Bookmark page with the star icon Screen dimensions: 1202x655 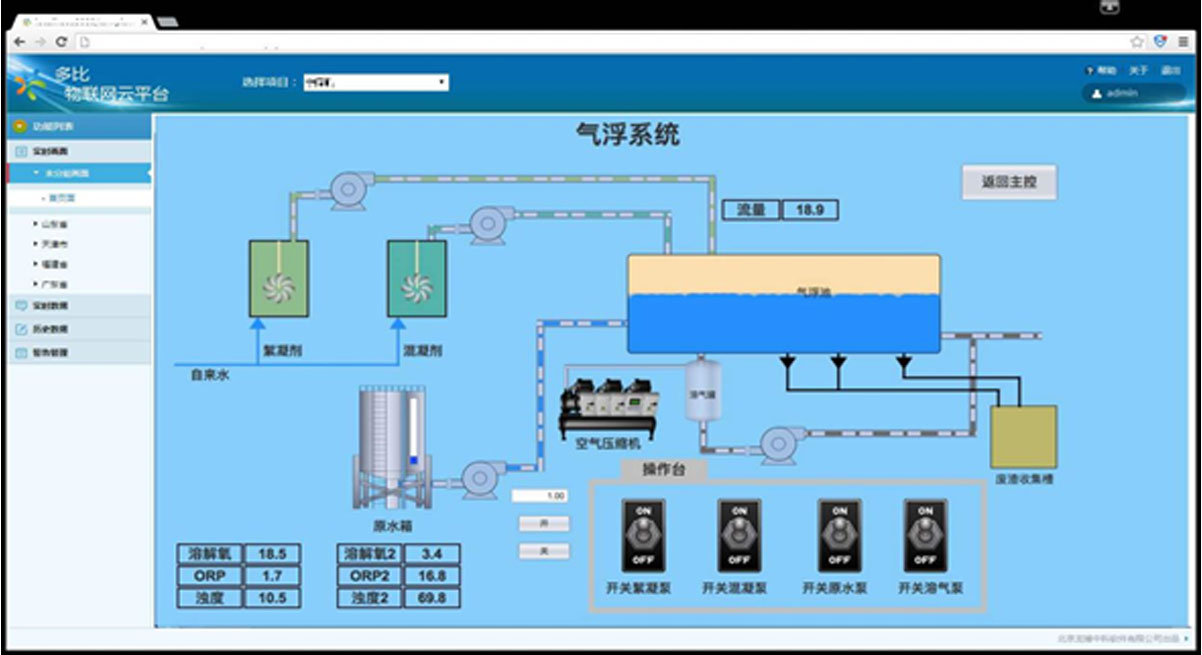[x=1137, y=42]
